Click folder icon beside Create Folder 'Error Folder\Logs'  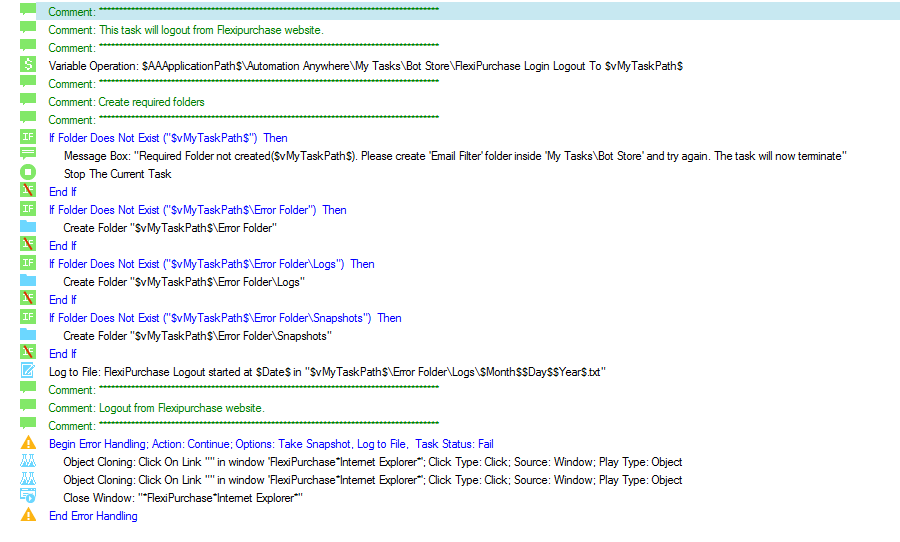click(28, 280)
